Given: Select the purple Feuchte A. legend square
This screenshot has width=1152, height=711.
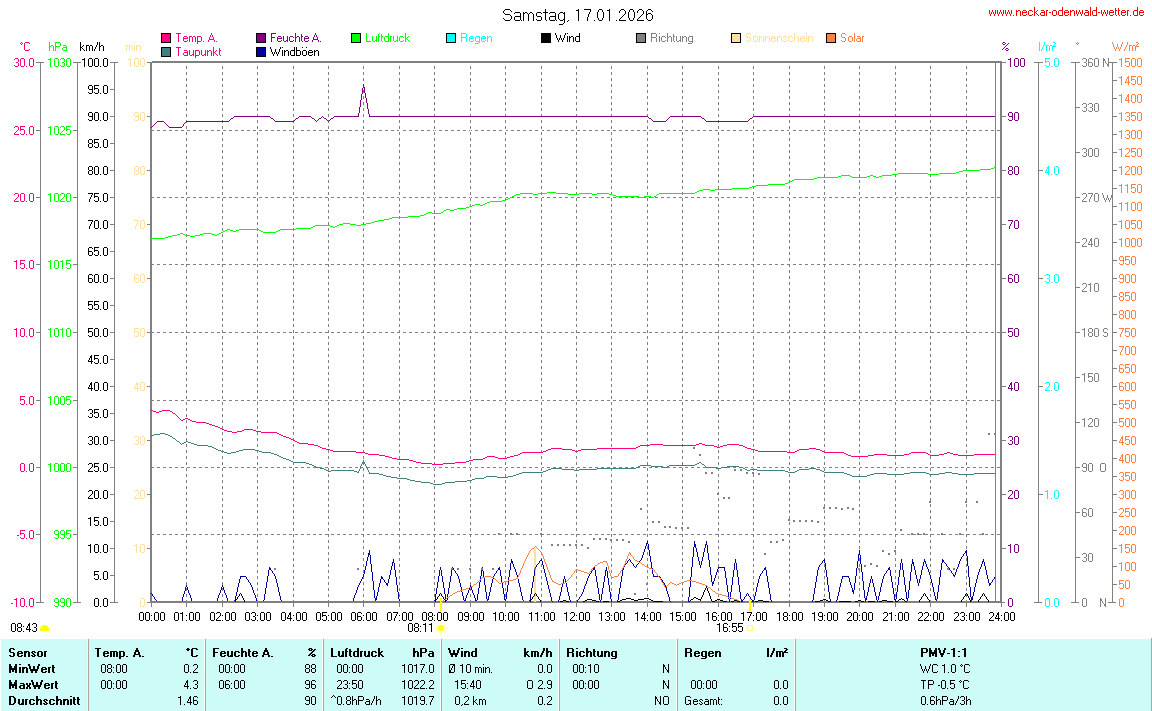Looking at the screenshot, I should [261, 38].
